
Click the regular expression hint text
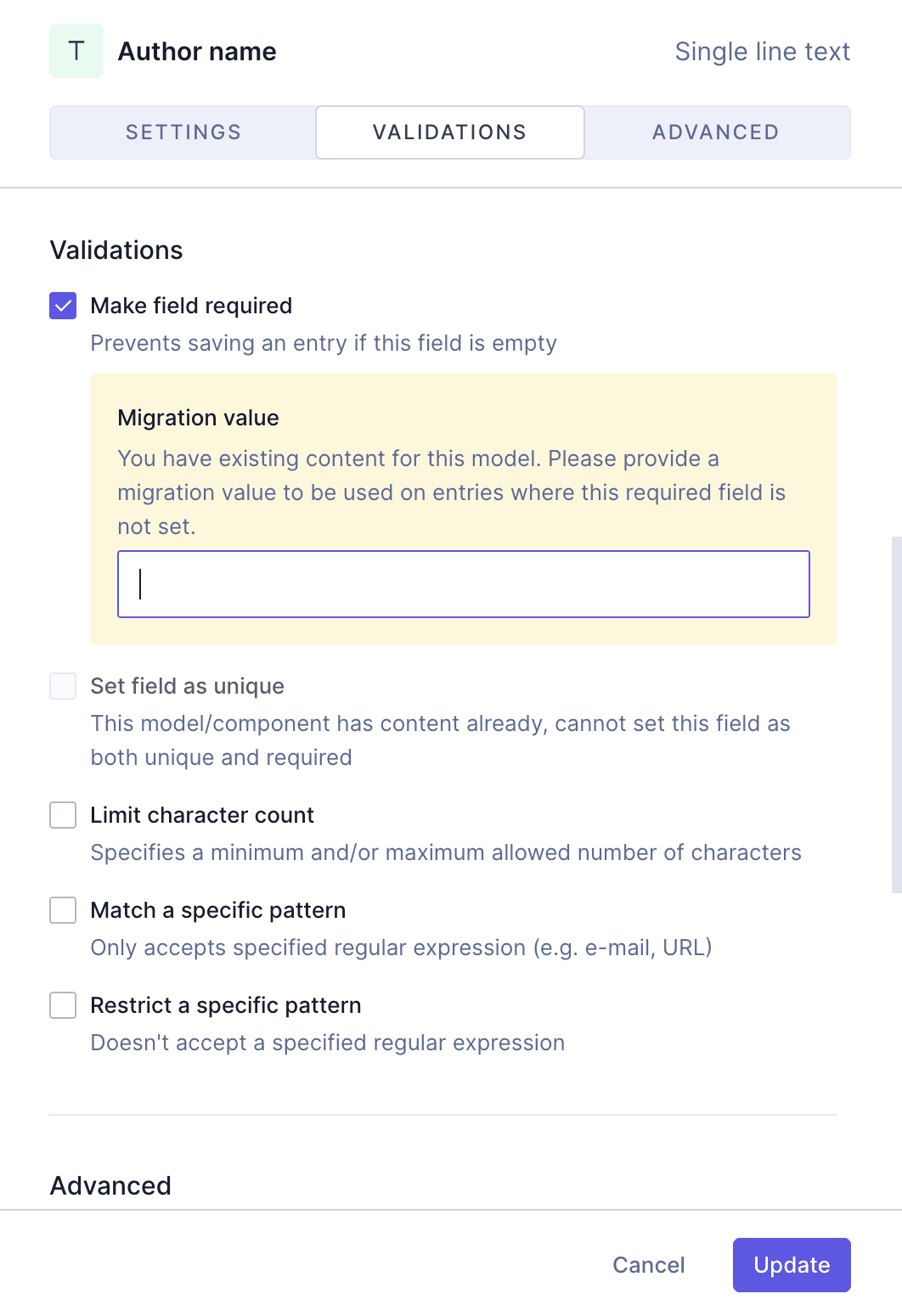(x=401, y=948)
